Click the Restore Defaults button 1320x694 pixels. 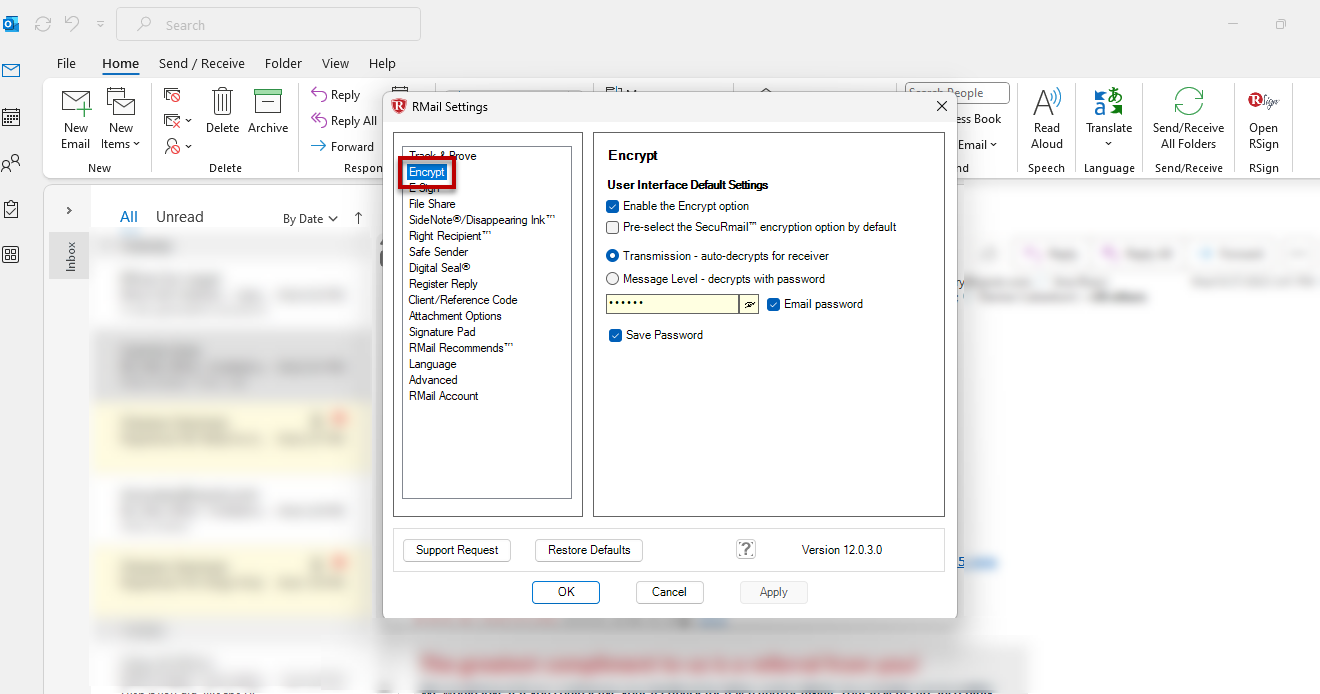589,550
